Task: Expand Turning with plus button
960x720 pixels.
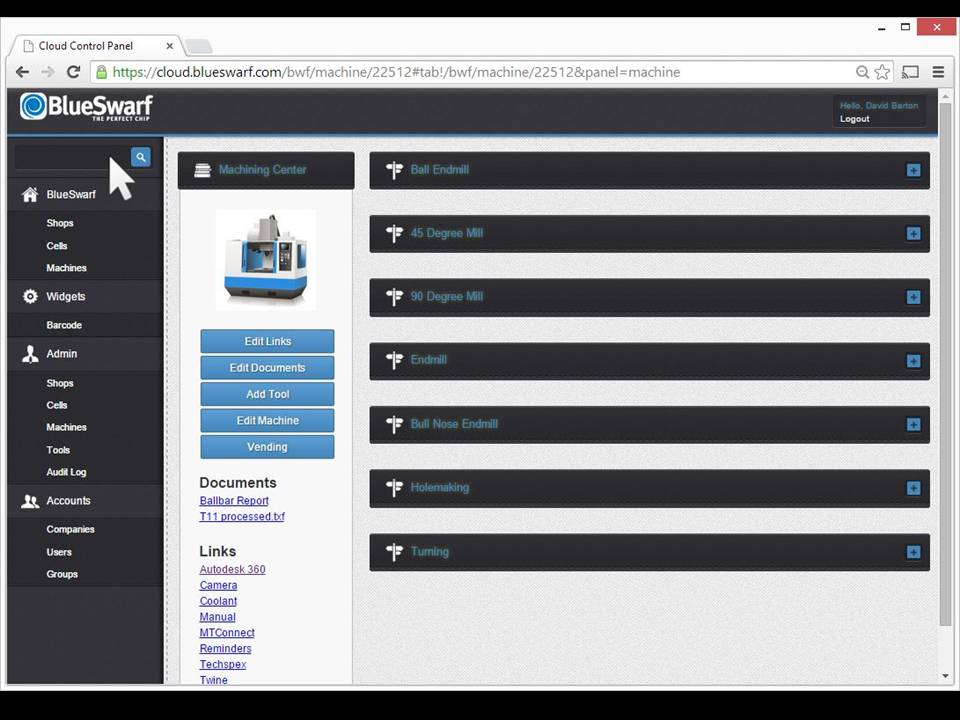Action: click(913, 552)
